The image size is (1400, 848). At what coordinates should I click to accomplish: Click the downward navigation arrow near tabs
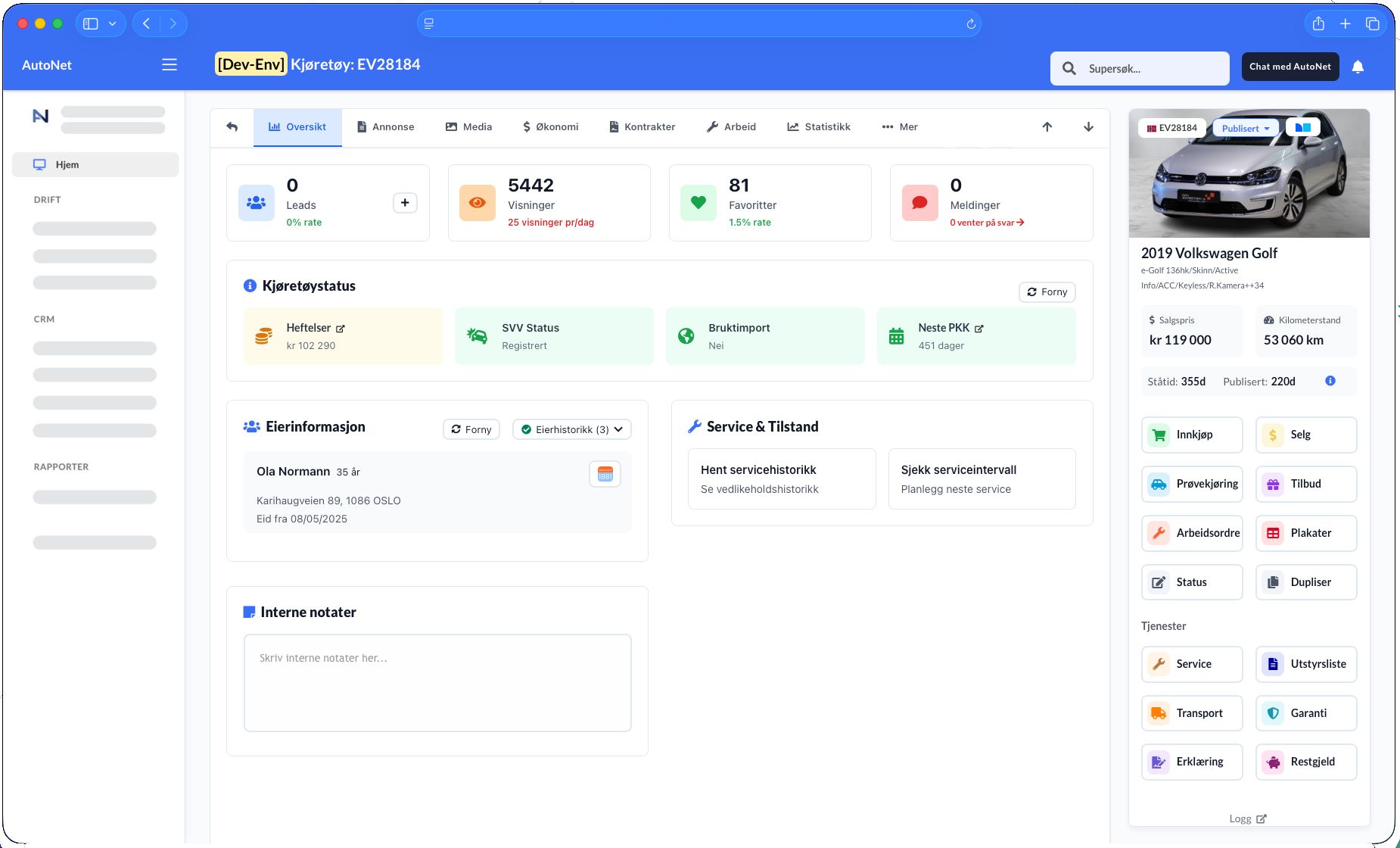(1087, 127)
